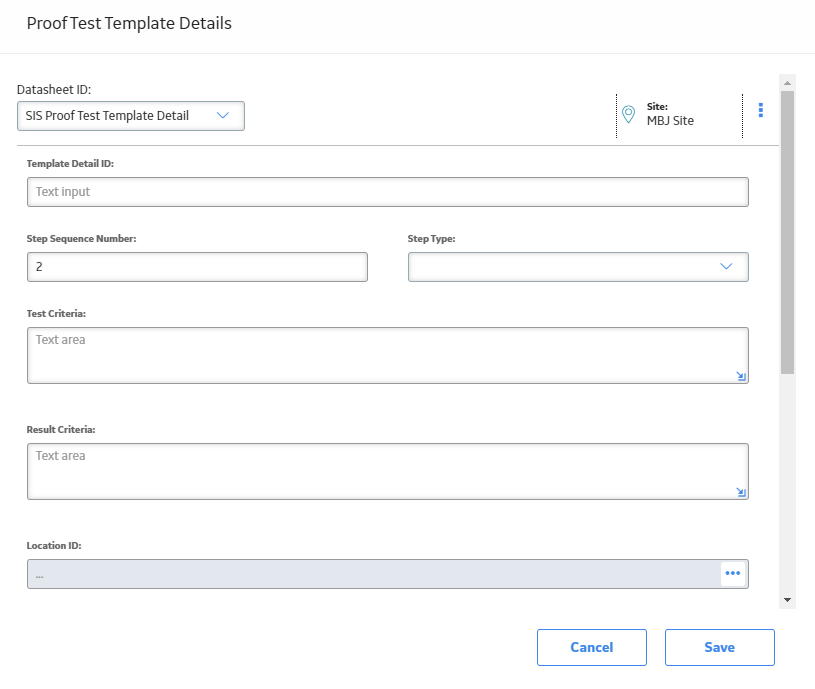Click the Site location pin icon

coord(628,114)
